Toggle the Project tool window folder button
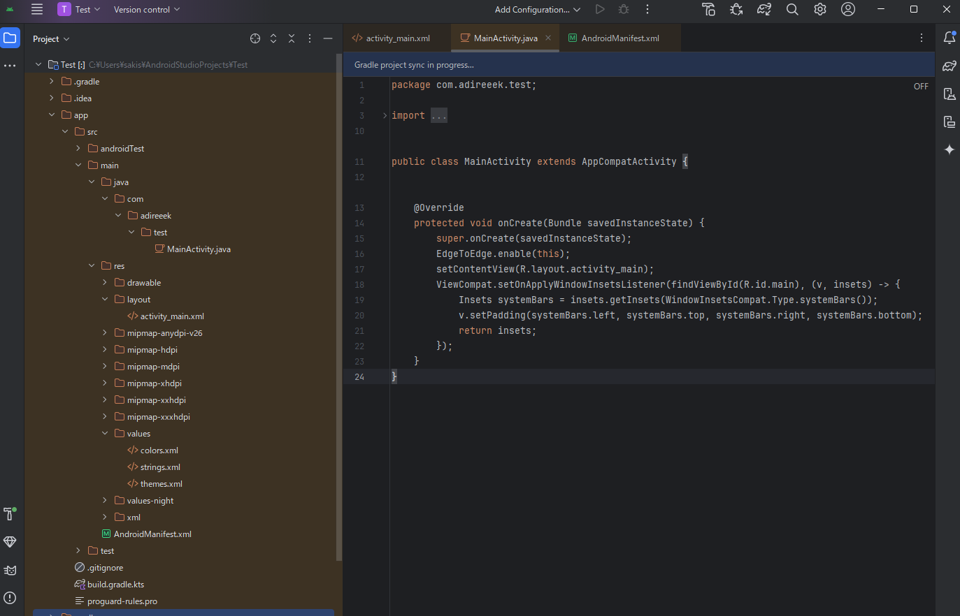This screenshot has width=960, height=616. (x=10, y=38)
